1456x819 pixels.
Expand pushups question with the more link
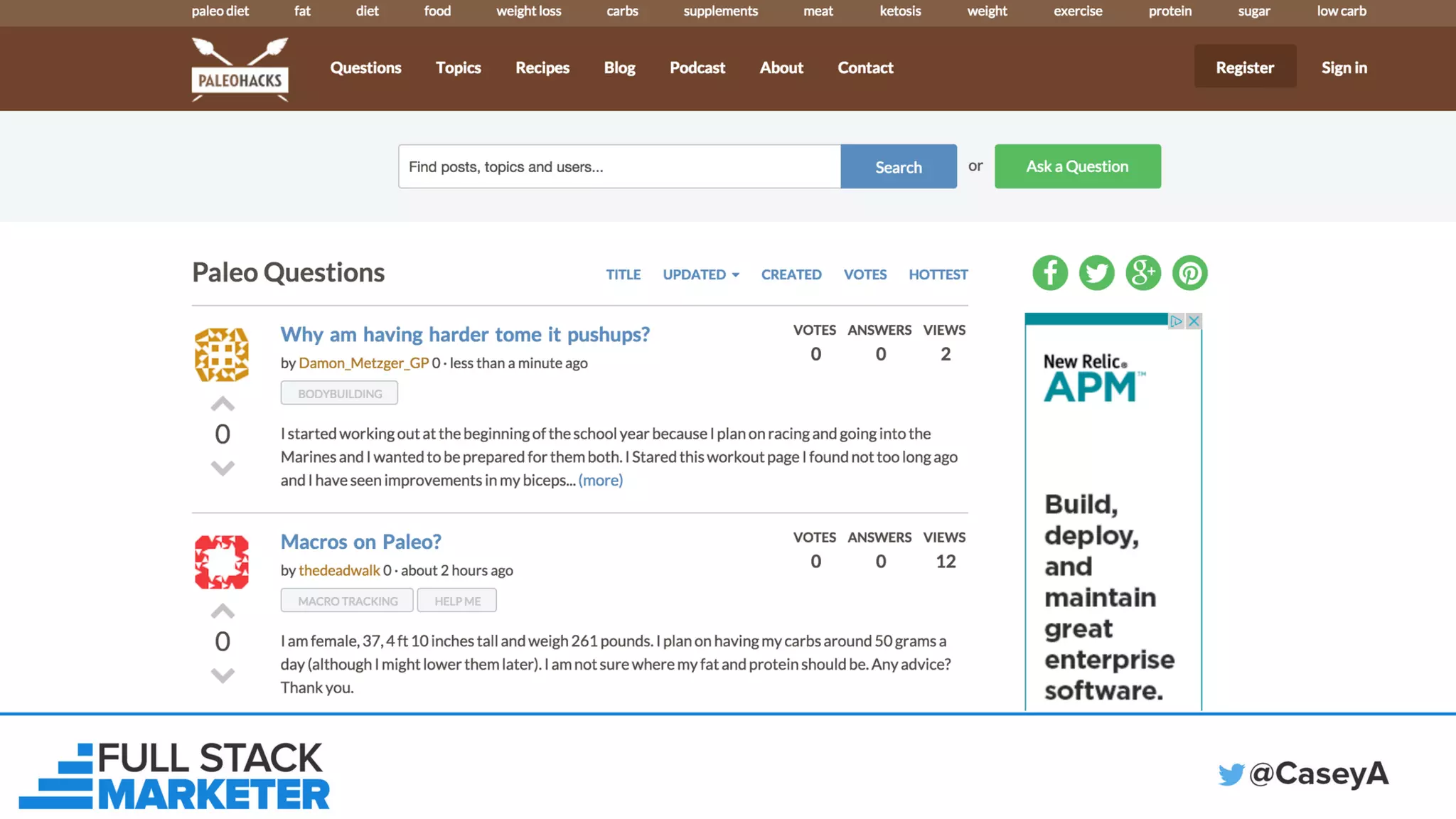[x=600, y=481]
